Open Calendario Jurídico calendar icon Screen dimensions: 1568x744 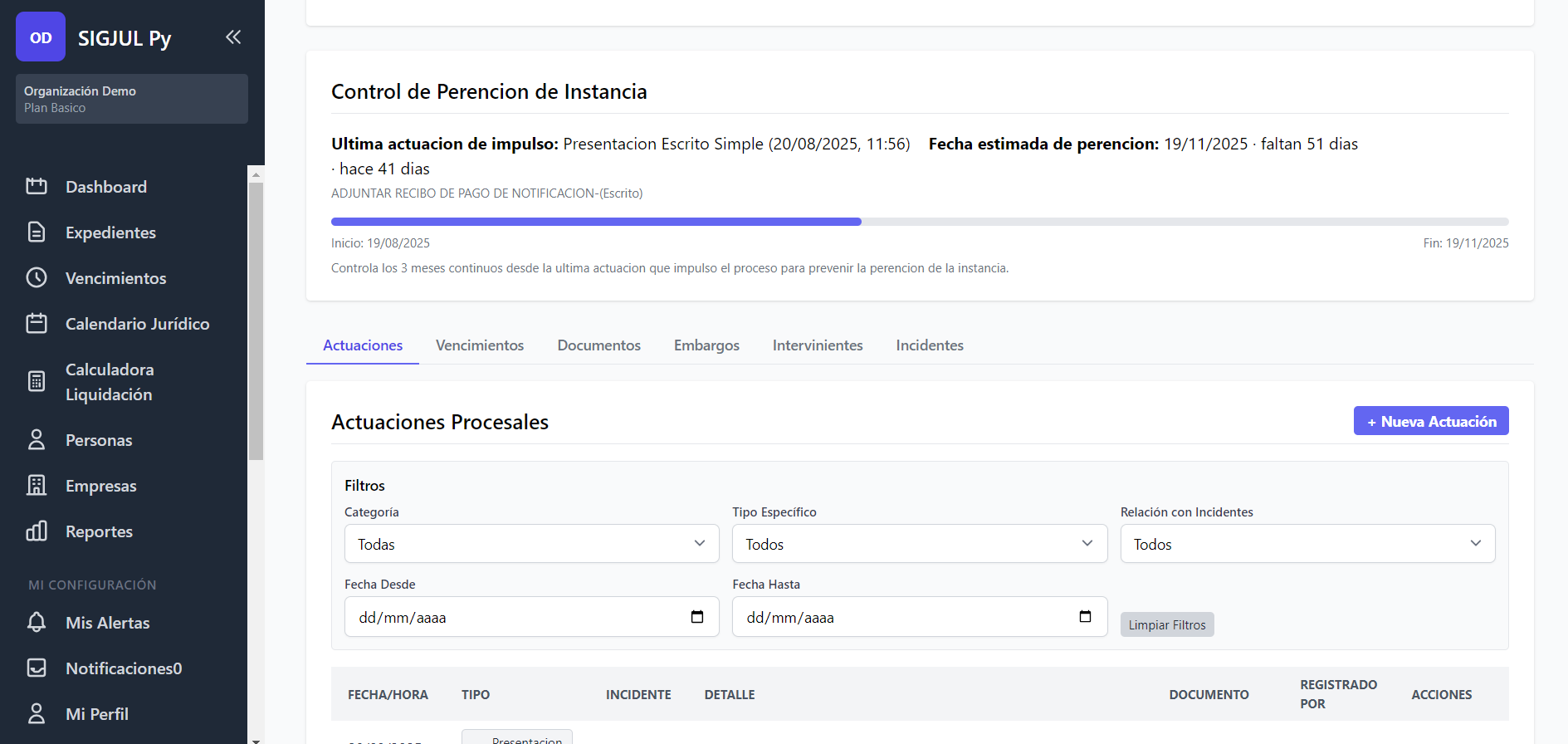tap(37, 324)
